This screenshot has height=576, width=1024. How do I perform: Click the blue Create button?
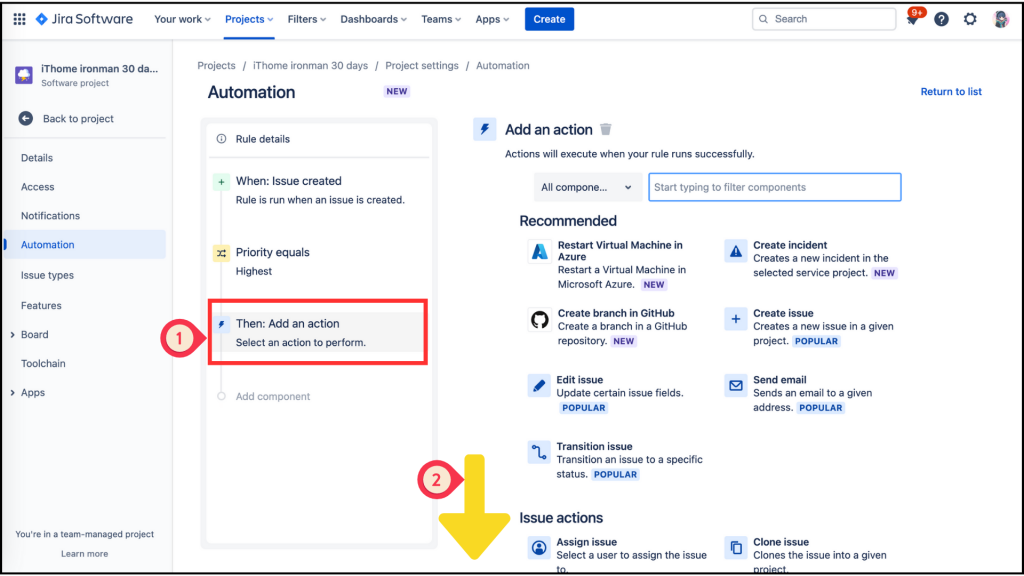(549, 19)
